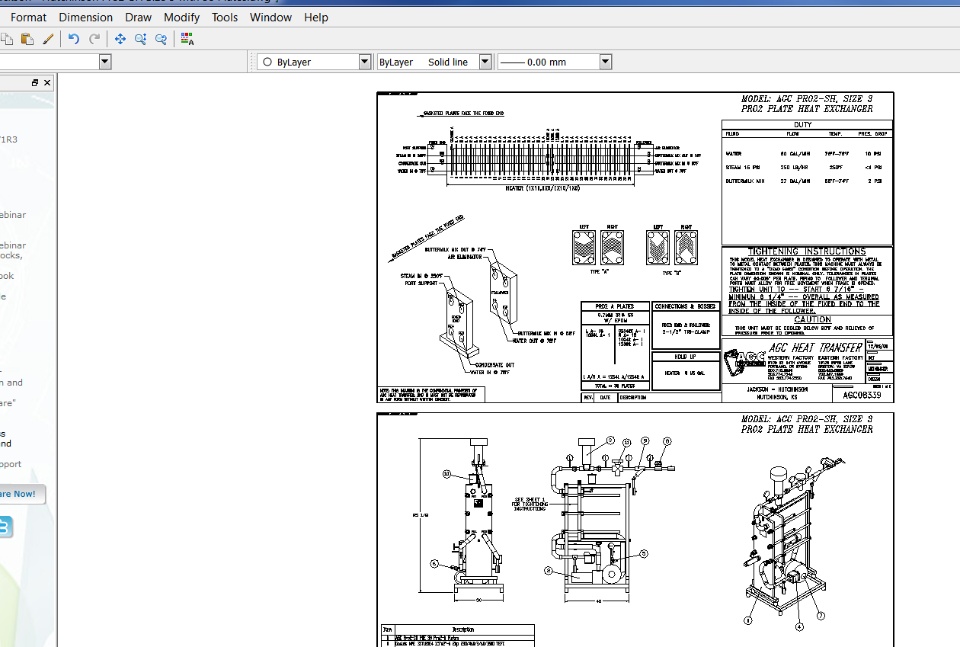
Task: Open the Tools menu
Action: [225, 17]
